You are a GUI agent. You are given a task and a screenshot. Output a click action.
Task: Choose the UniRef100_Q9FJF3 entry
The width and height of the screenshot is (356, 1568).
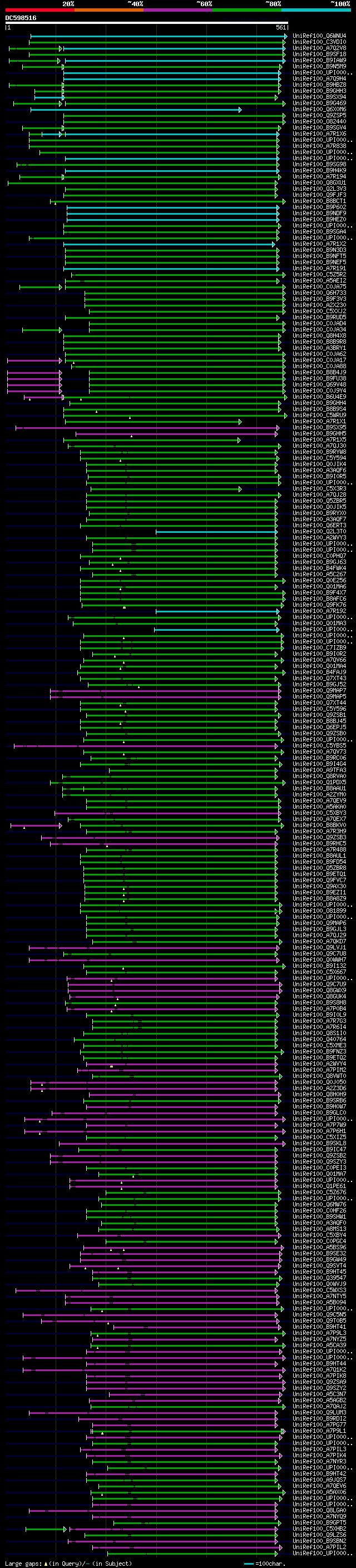pos(319,195)
